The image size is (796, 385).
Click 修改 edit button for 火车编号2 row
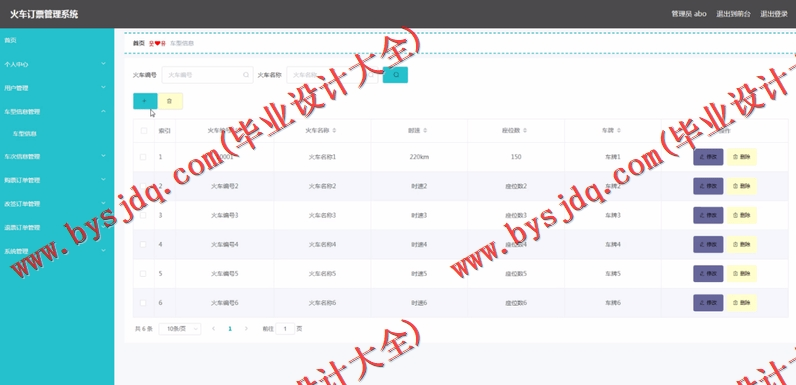coord(708,186)
